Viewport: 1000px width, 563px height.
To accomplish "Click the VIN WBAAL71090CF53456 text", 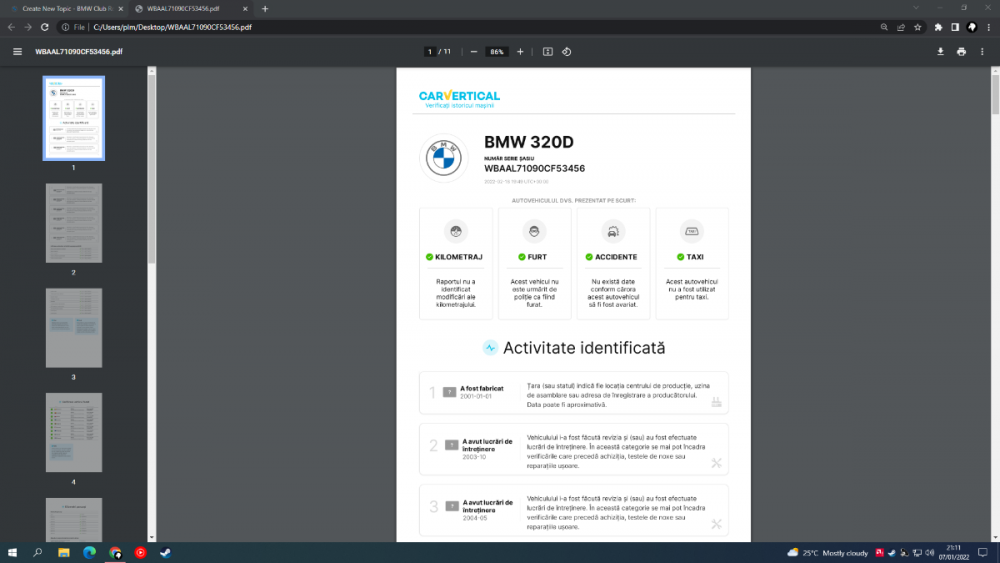I will point(534,168).
